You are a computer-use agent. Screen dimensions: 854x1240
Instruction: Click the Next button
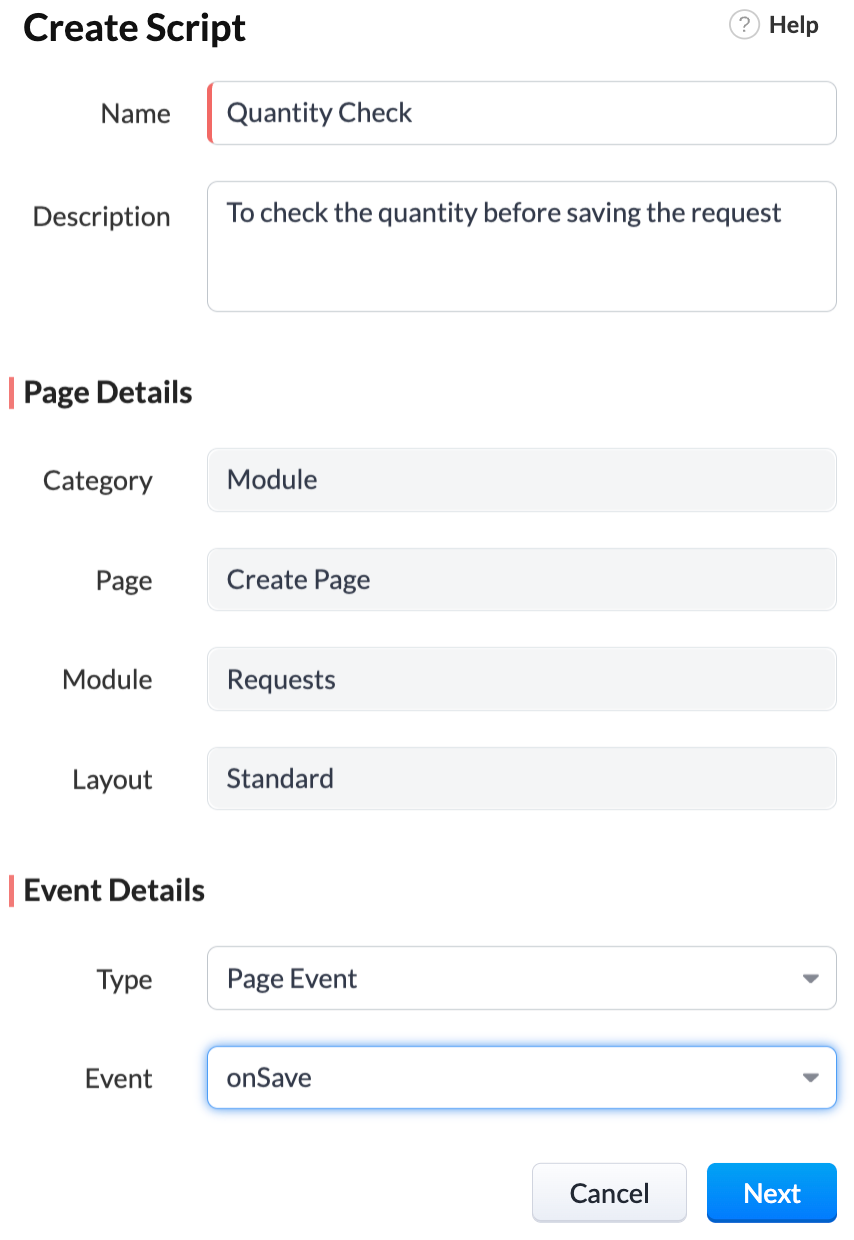[x=771, y=1193]
